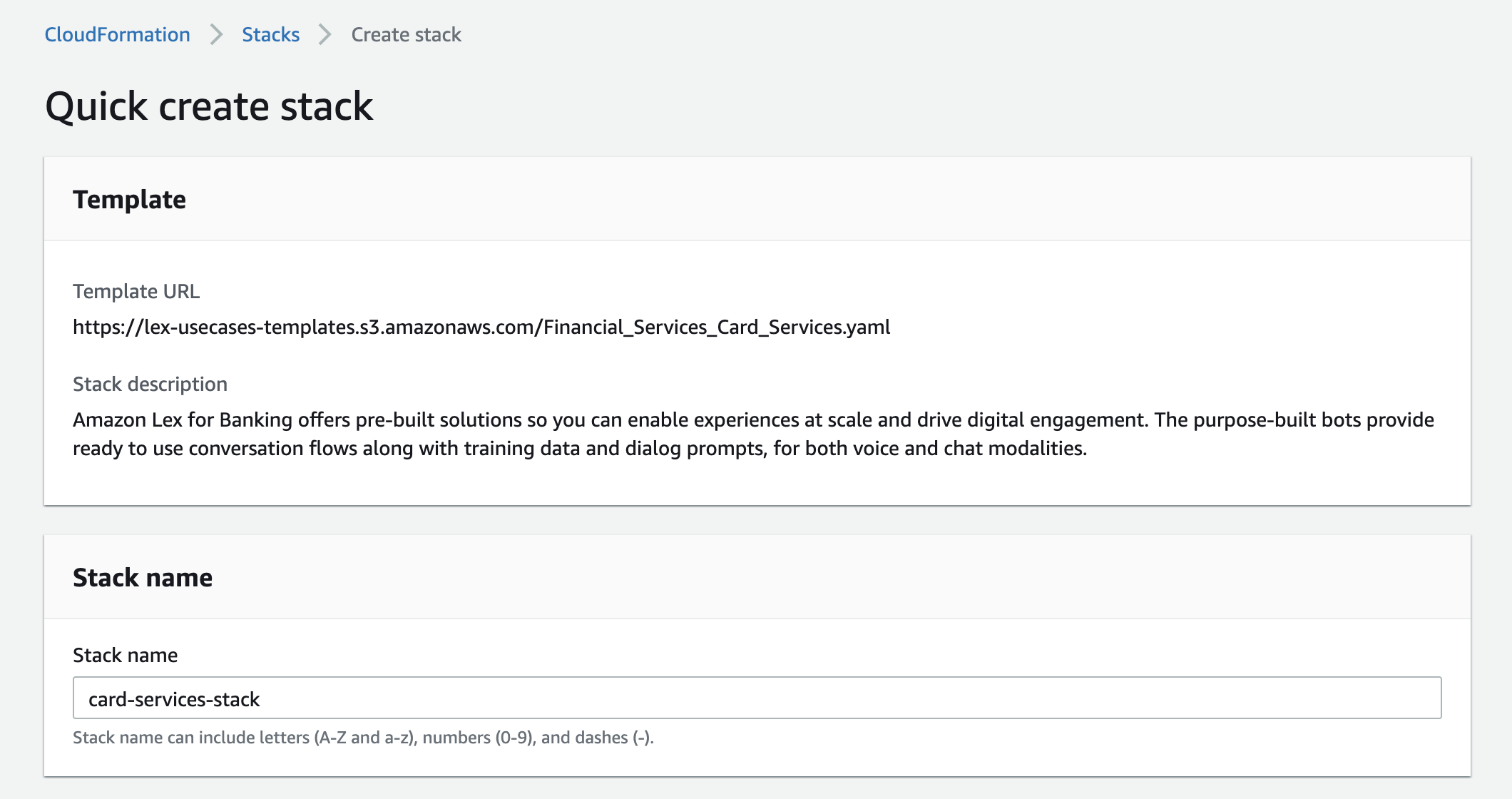
Task: Click the Template section header
Action: tap(129, 200)
